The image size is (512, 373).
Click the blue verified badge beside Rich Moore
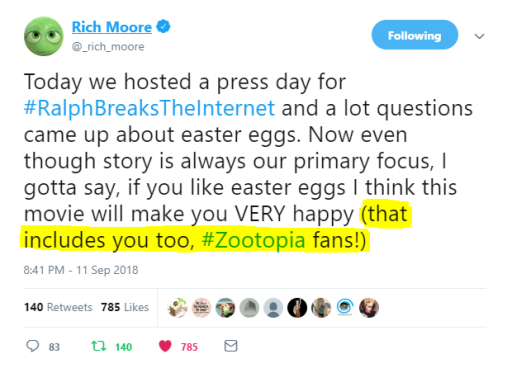tap(163, 27)
